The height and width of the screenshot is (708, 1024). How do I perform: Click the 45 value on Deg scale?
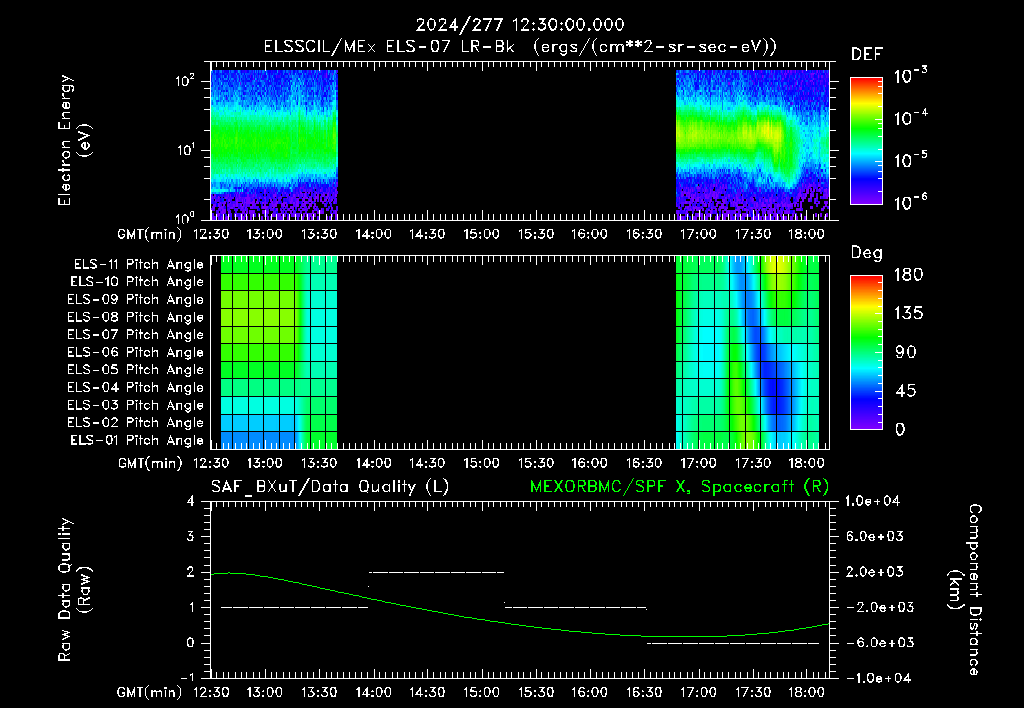pos(906,391)
